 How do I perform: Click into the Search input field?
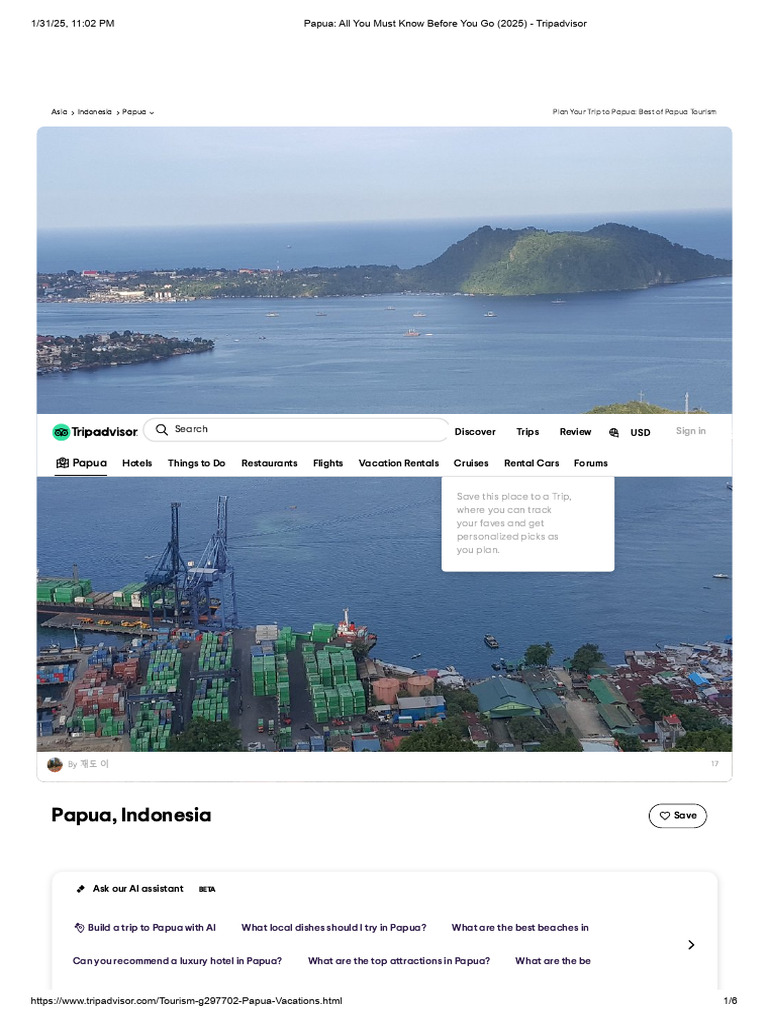[296, 430]
